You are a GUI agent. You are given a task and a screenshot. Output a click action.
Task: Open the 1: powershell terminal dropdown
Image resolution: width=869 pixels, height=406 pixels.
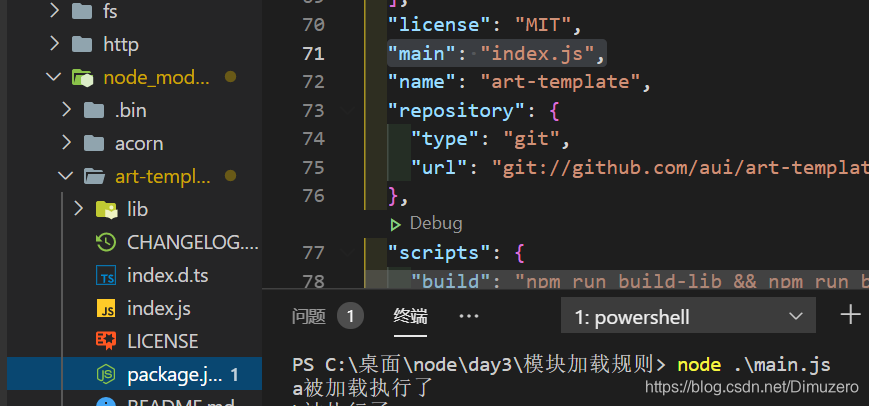click(688, 316)
